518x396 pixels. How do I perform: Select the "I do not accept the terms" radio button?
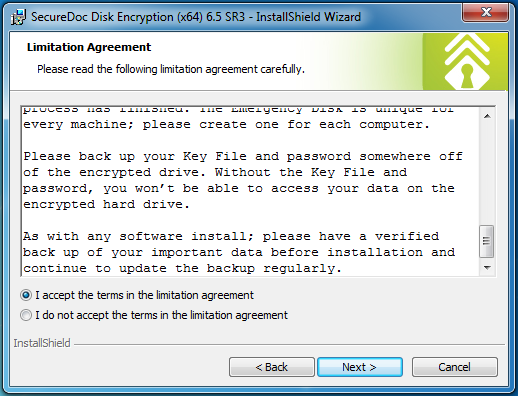26,315
